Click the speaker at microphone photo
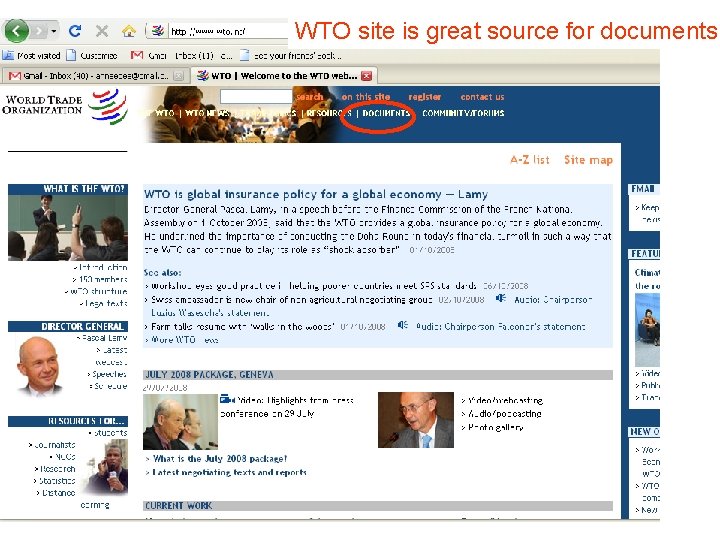The height and width of the screenshot is (540, 720). [416, 420]
